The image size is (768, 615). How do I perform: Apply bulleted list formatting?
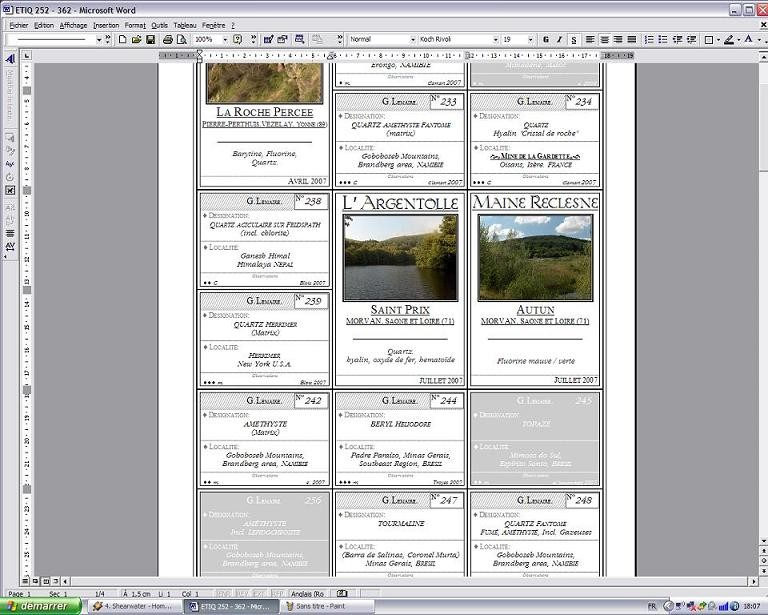click(663, 39)
